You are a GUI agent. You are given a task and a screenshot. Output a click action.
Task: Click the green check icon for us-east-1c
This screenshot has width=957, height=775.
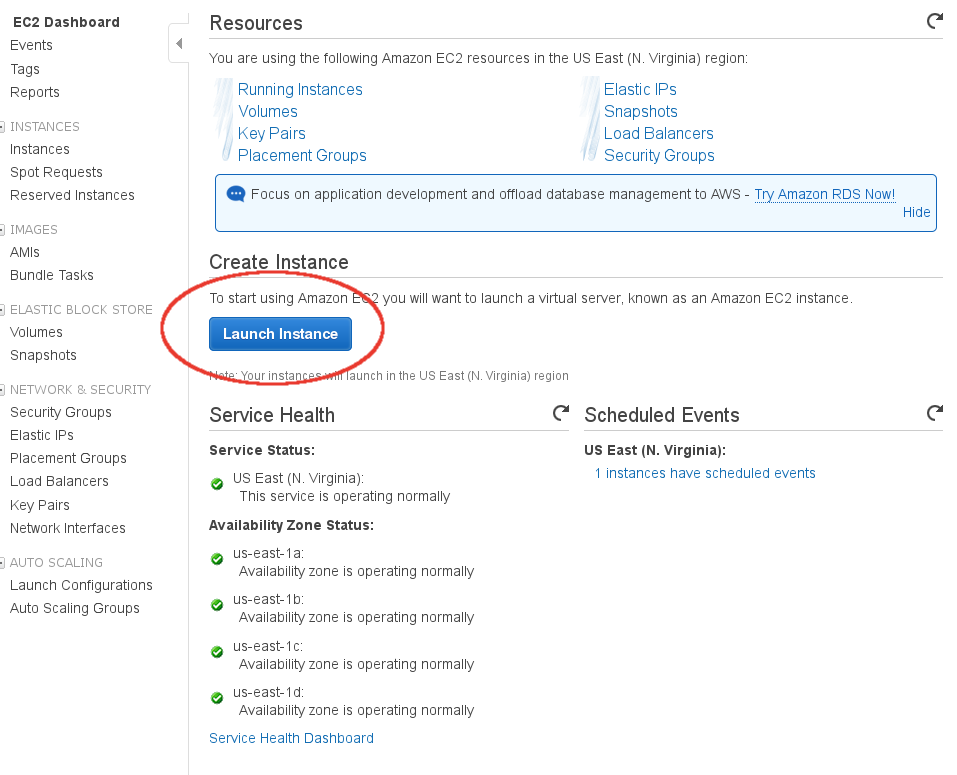(217, 652)
